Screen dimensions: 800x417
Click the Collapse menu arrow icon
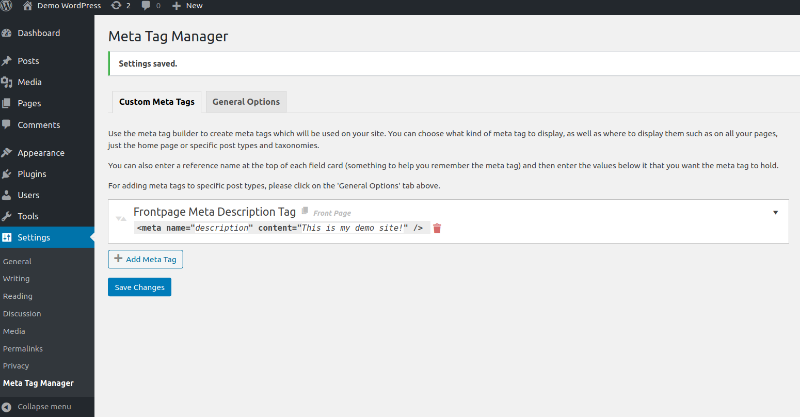coord(6,407)
